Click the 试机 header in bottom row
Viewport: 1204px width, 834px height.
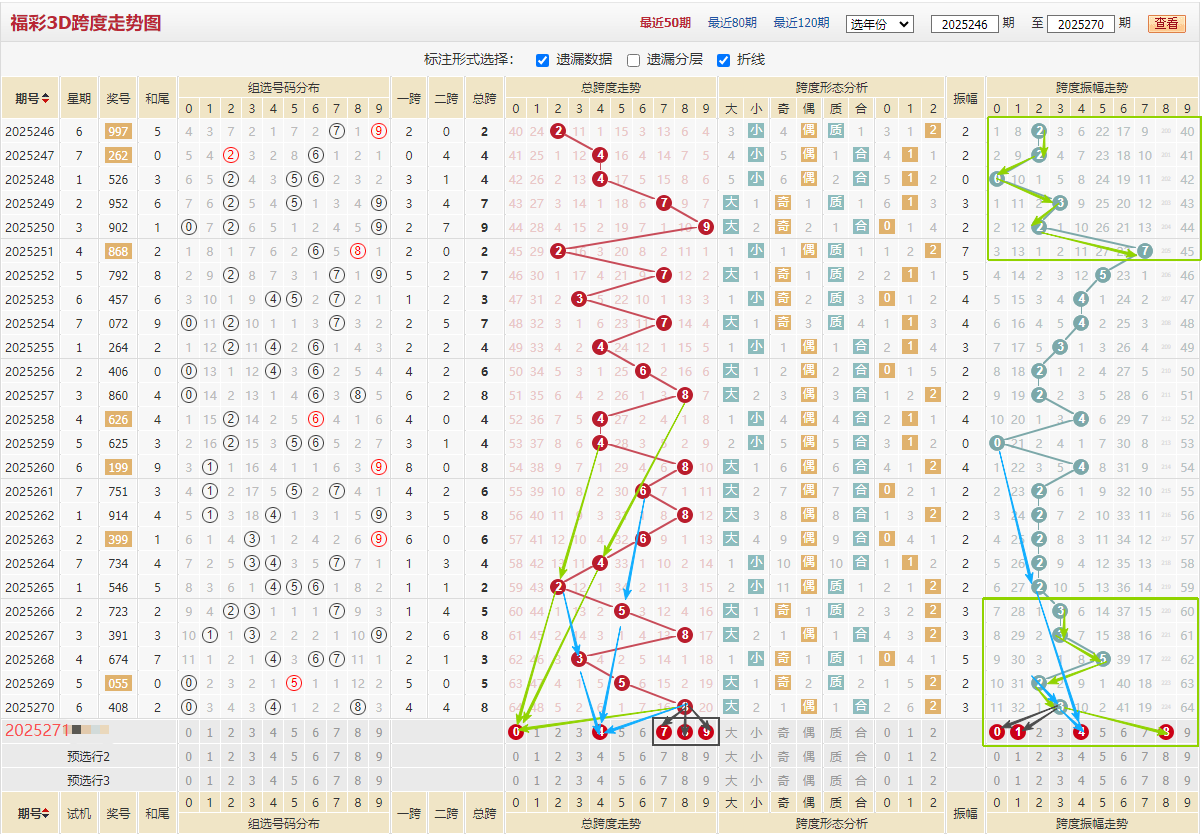[79, 814]
